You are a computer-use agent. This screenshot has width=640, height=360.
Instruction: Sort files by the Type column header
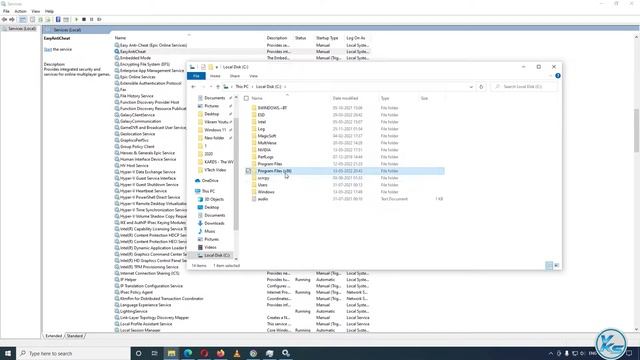pos(385,98)
